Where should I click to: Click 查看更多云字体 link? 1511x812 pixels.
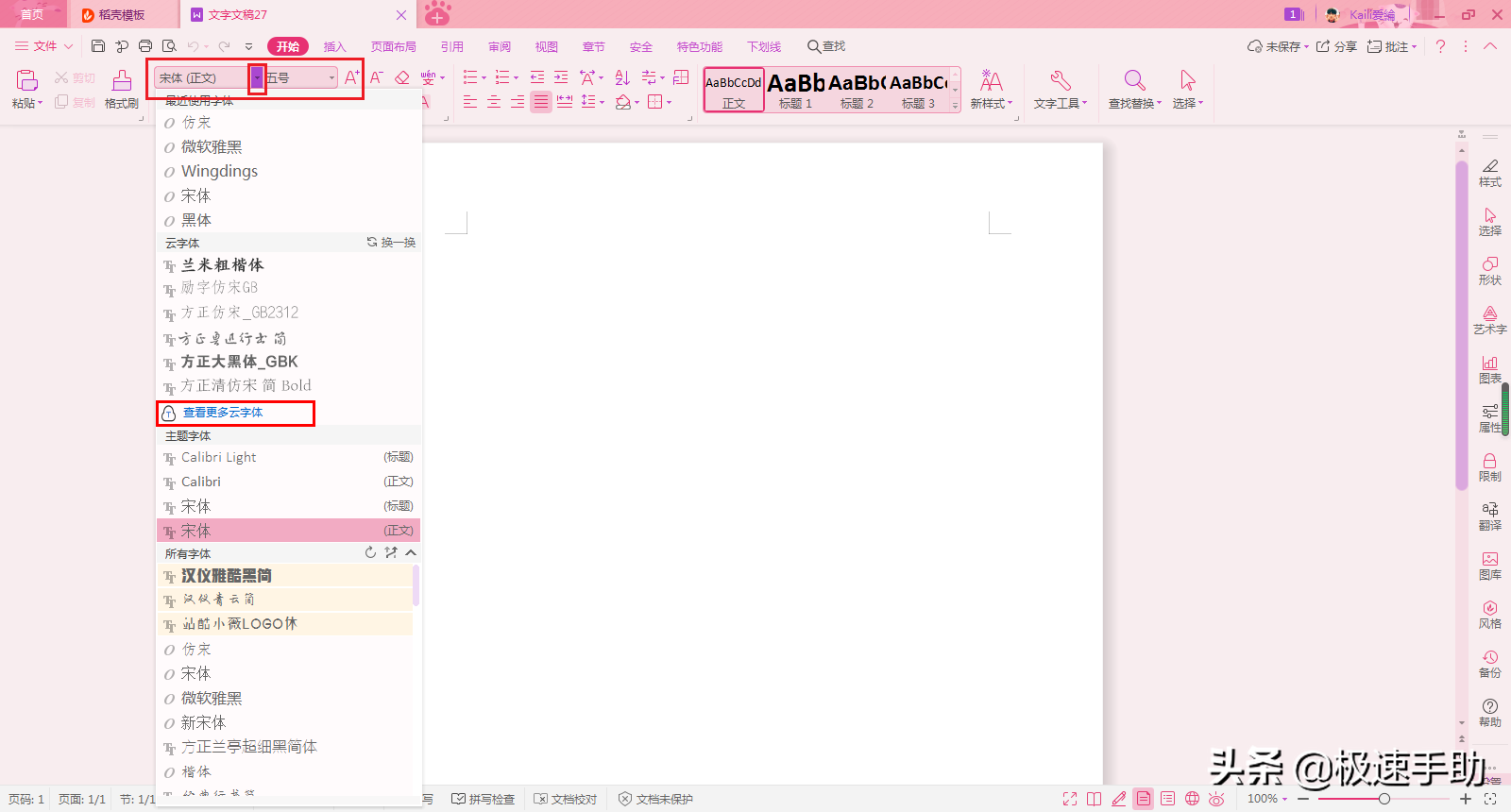point(223,413)
